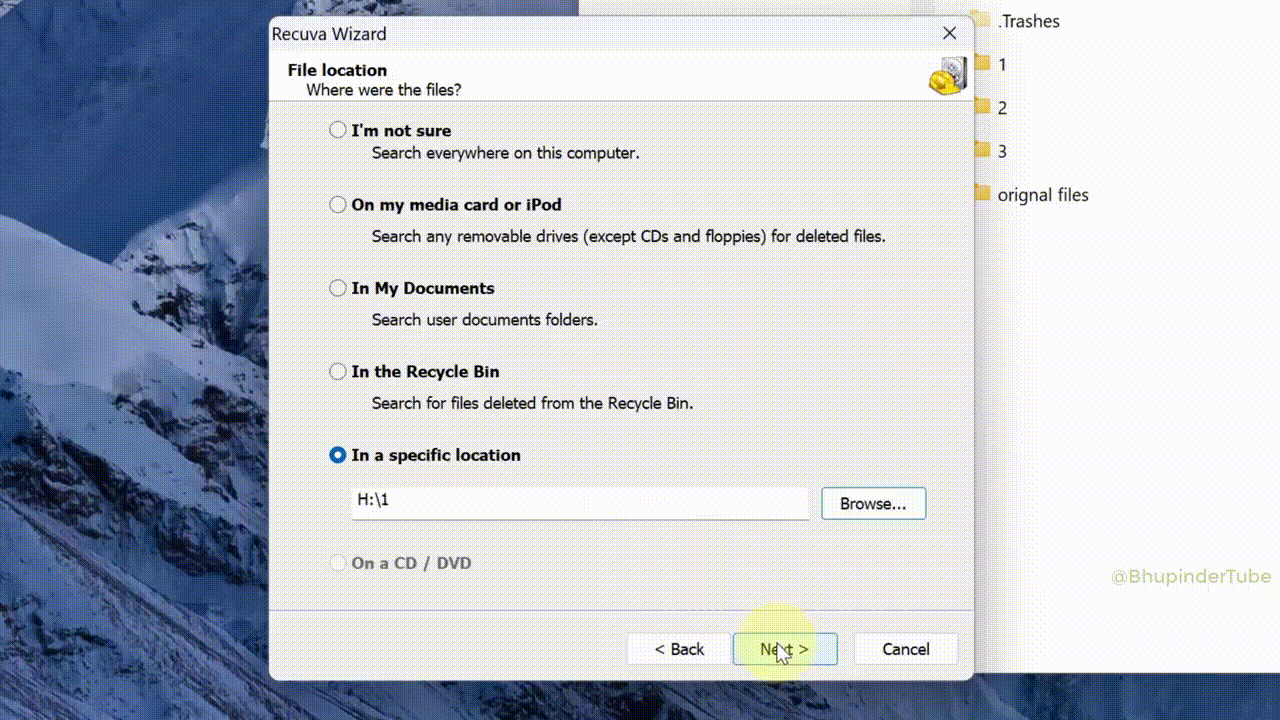This screenshot has height=720, width=1280.
Task: Open the Browse... folder dialog
Action: (x=873, y=504)
